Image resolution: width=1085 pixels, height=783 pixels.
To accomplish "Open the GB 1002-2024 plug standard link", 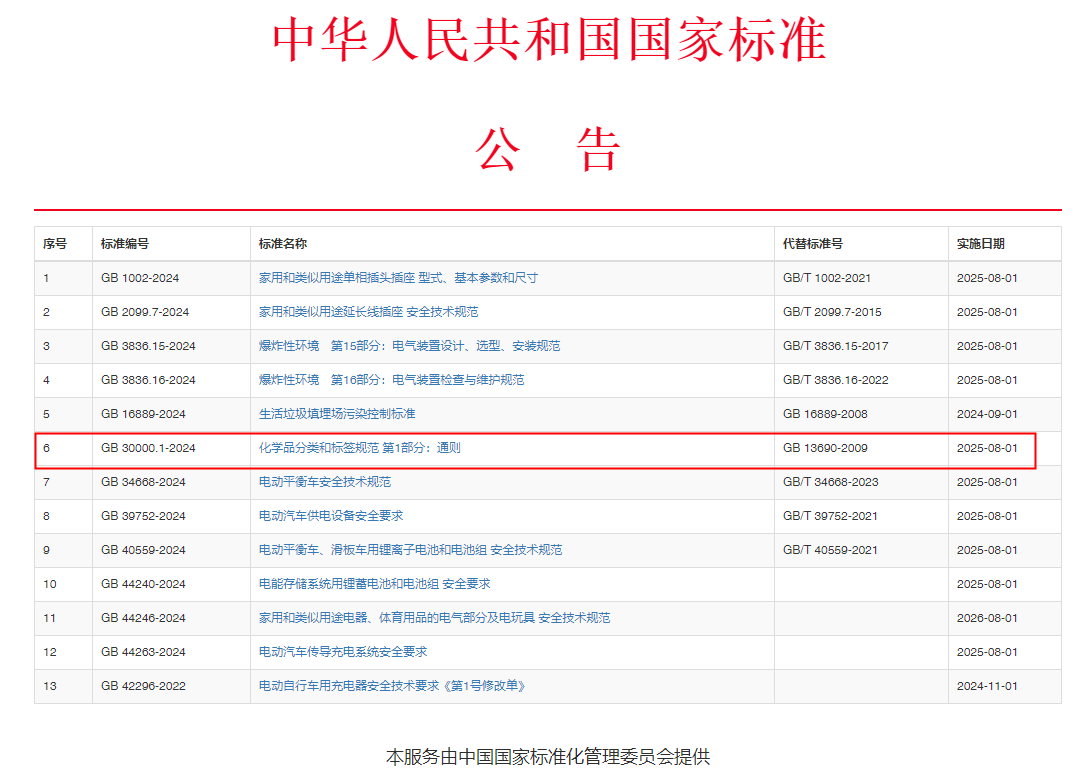I will pyautogui.click(x=395, y=277).
